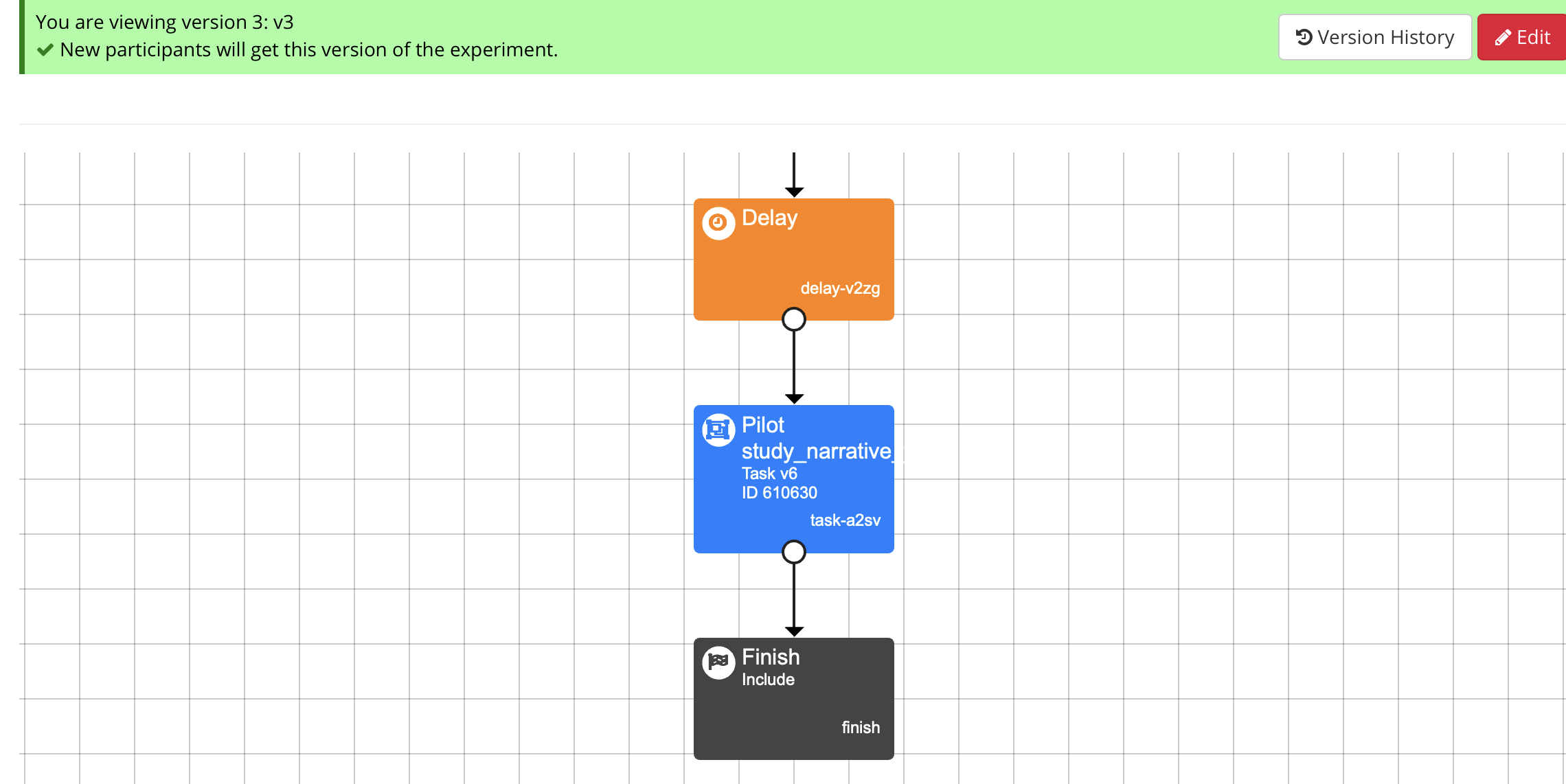Viewport: 1566px width, 784px height.
Task: Click the task-a2sv node key label
Action: (845, 520)
